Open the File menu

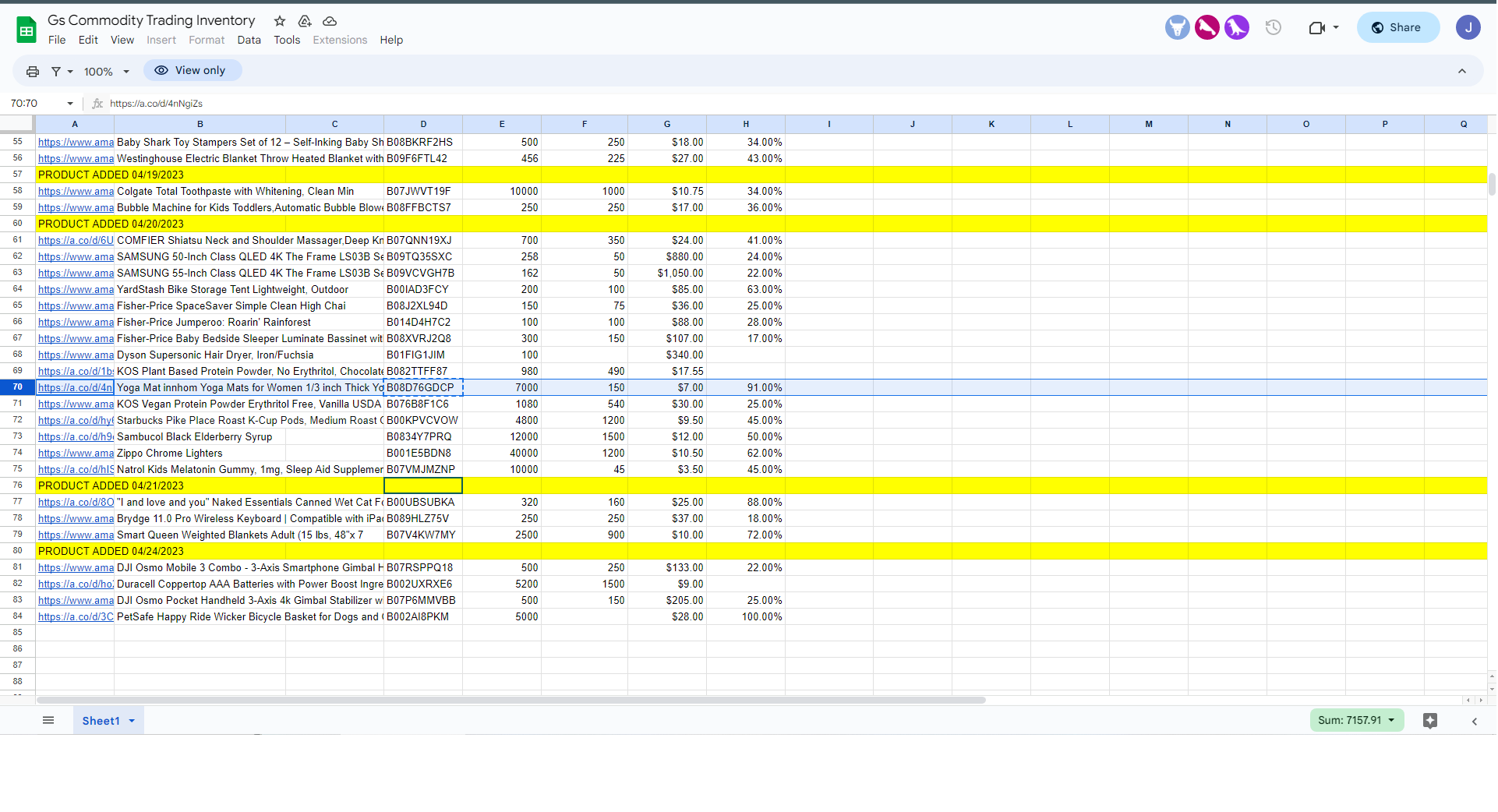point(57,40)
